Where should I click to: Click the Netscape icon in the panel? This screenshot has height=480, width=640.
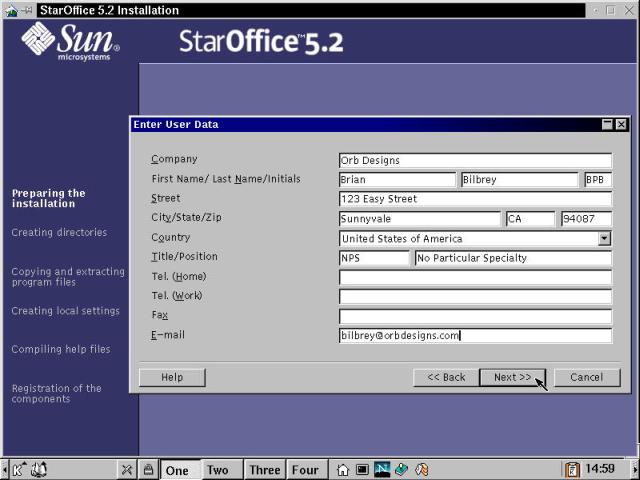[382, 469]
